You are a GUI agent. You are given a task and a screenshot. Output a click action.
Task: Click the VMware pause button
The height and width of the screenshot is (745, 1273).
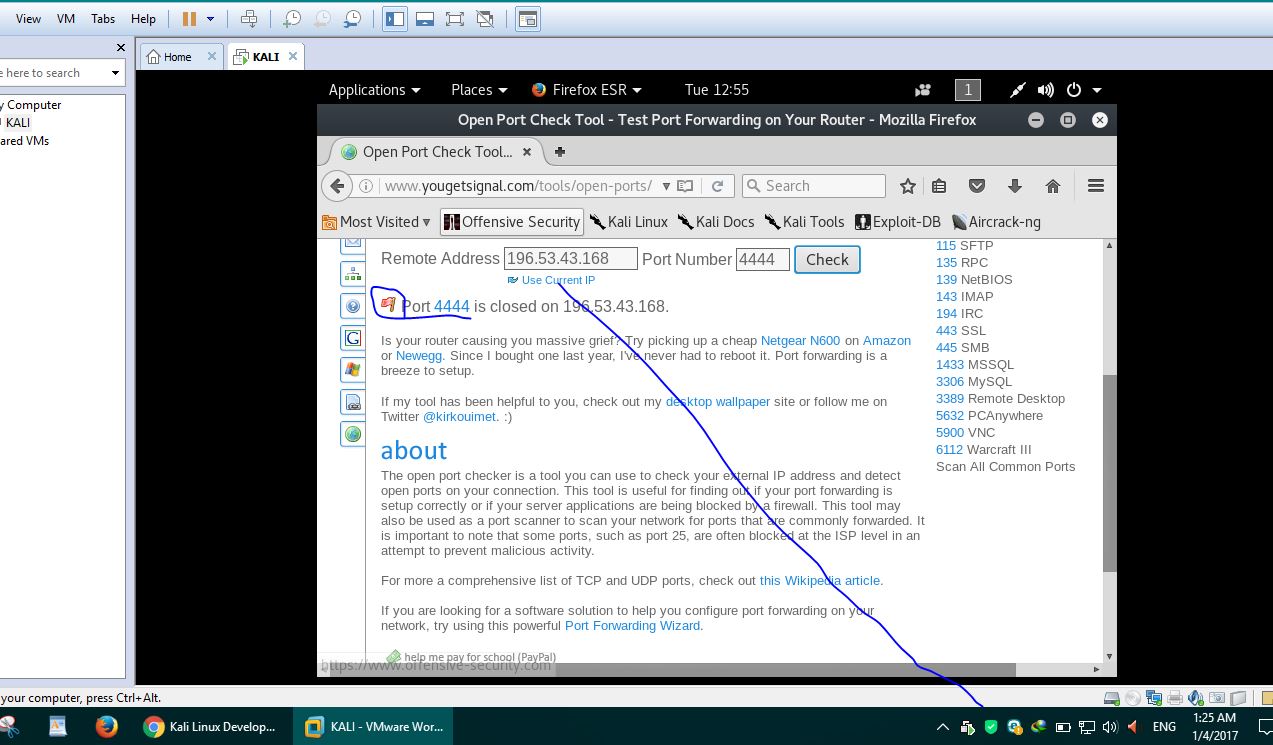[x=189, y=19]
